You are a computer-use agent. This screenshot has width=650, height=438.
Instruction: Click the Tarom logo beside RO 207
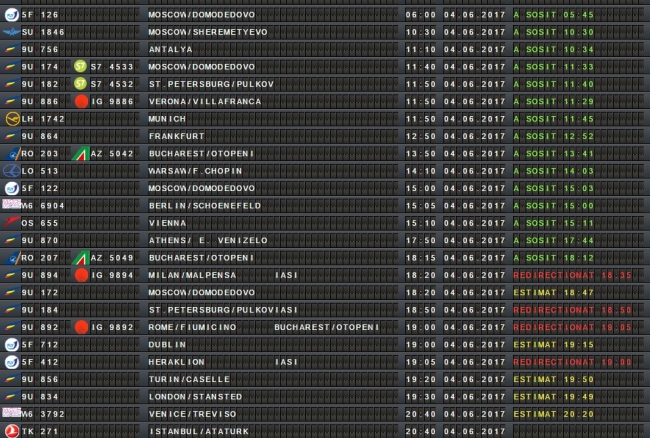12,258
